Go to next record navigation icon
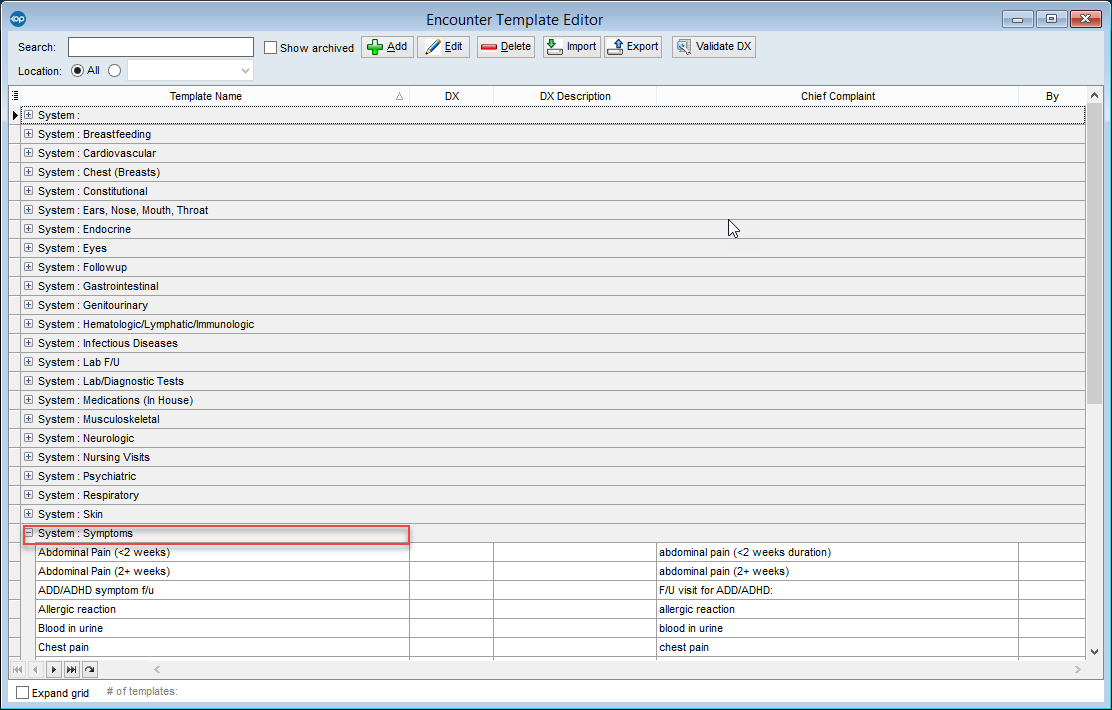The width and height of the screenshot is (1112, 710). pyautogui.click(x=54, y=669)
